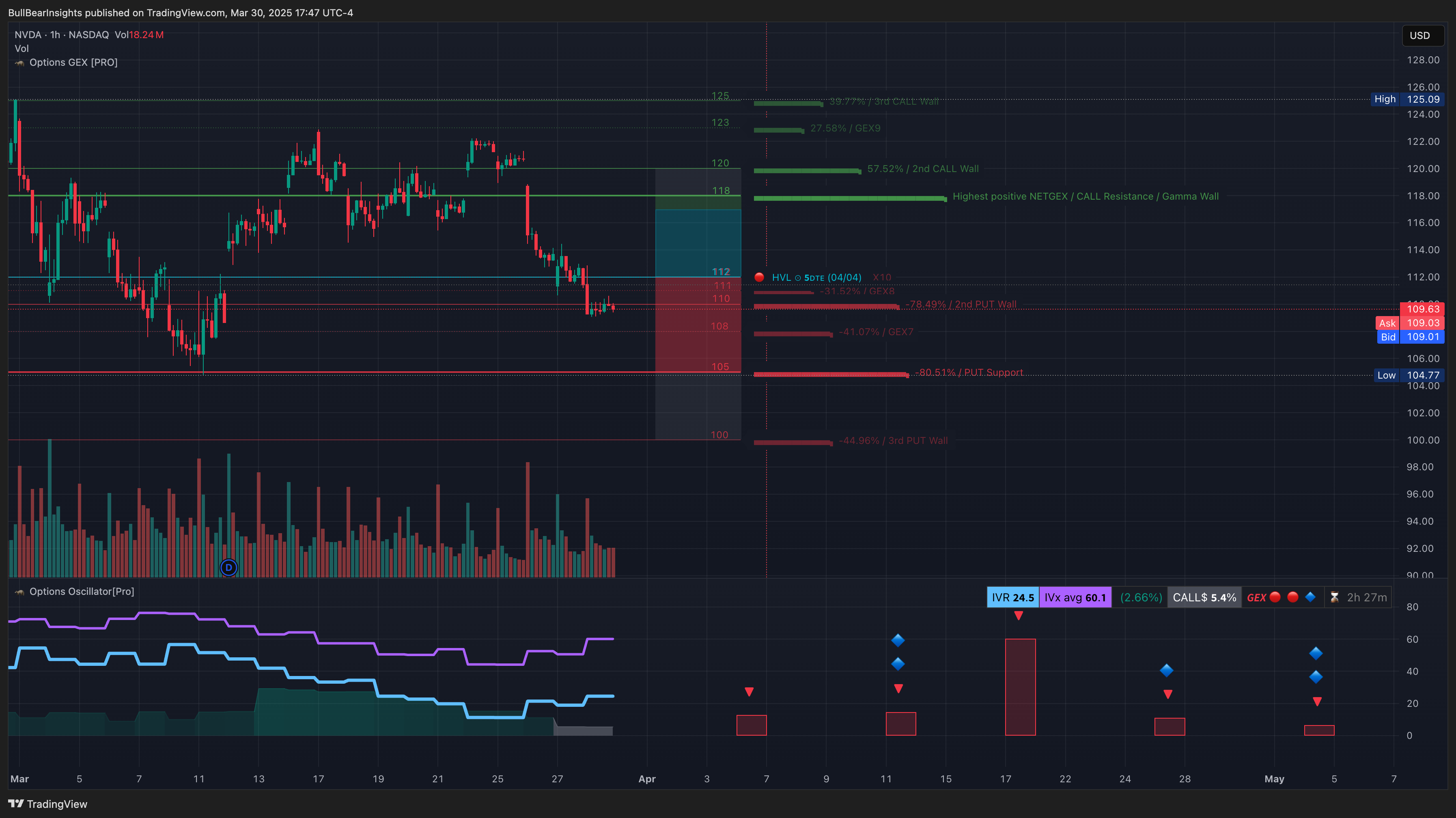Click the -31.52% / GEX8 label
This screenshot has height=818, width=1456.
pyautogui.click(x=857, y=291)
